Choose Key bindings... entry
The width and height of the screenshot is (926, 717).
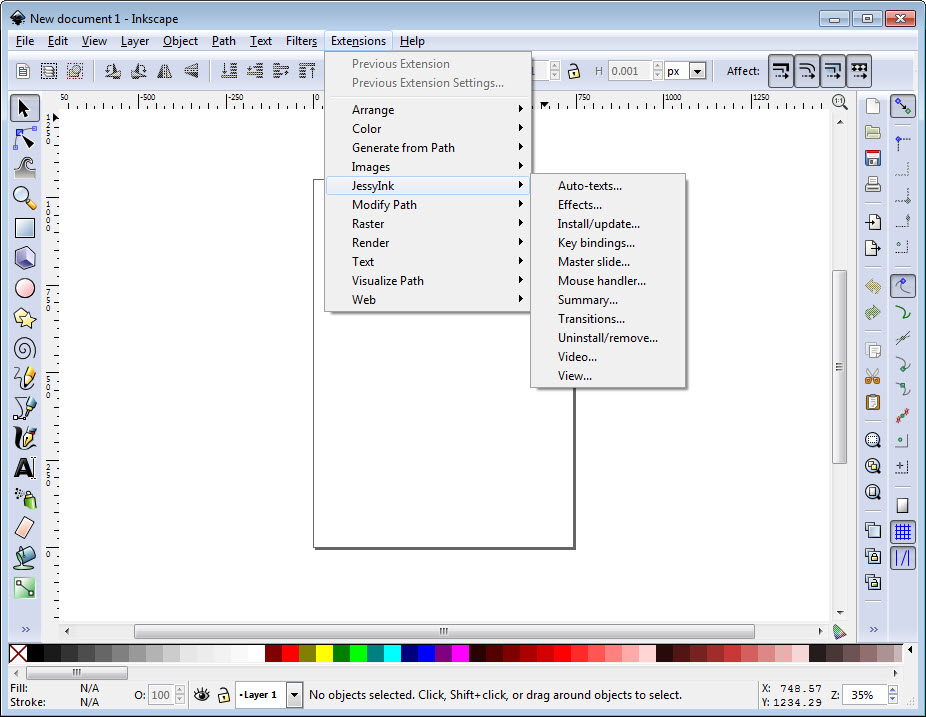click(608, 243)
